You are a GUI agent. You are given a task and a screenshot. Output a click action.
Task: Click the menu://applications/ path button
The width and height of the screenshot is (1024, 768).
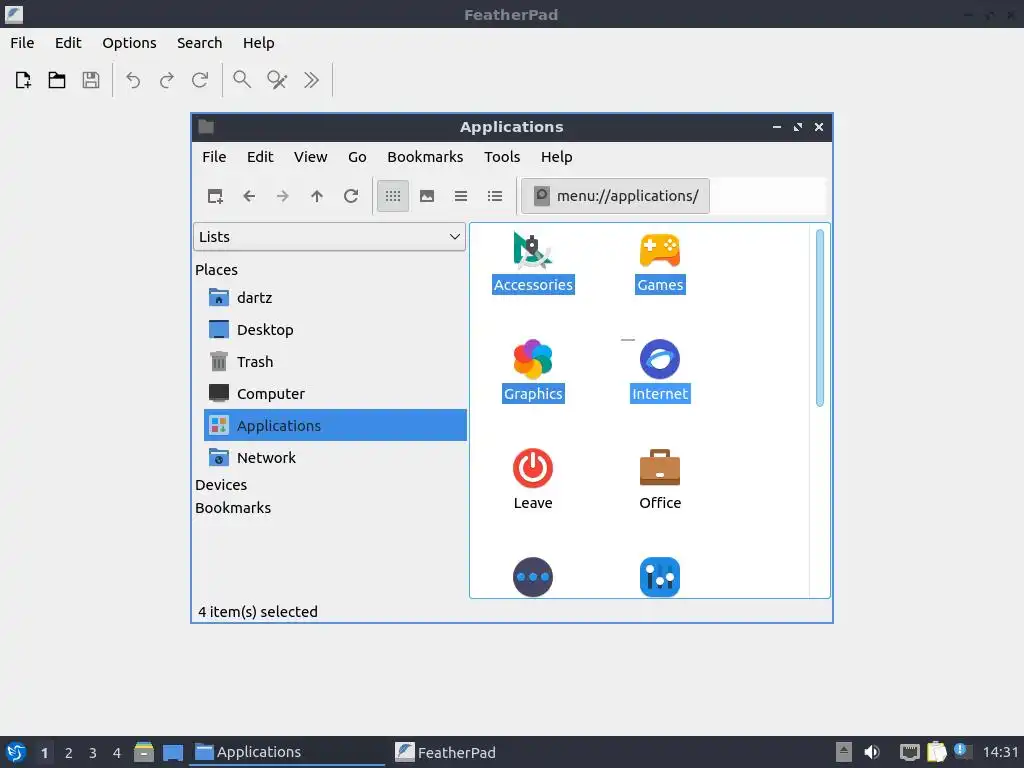click(x=616, y=196)
